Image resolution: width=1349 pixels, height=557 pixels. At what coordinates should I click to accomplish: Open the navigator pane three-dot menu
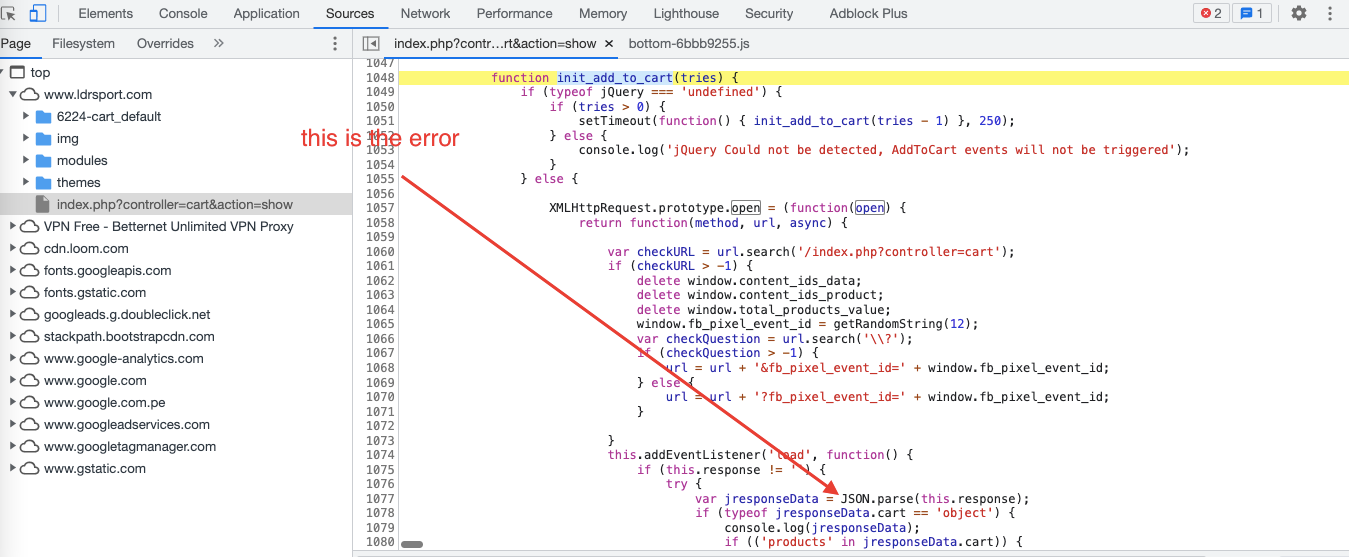tap(335, 44)
